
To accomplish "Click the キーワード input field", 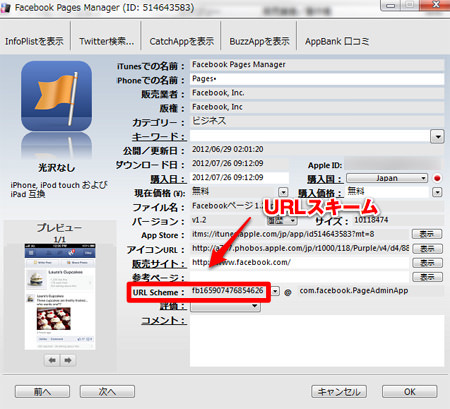I will [x=310, y=136].
